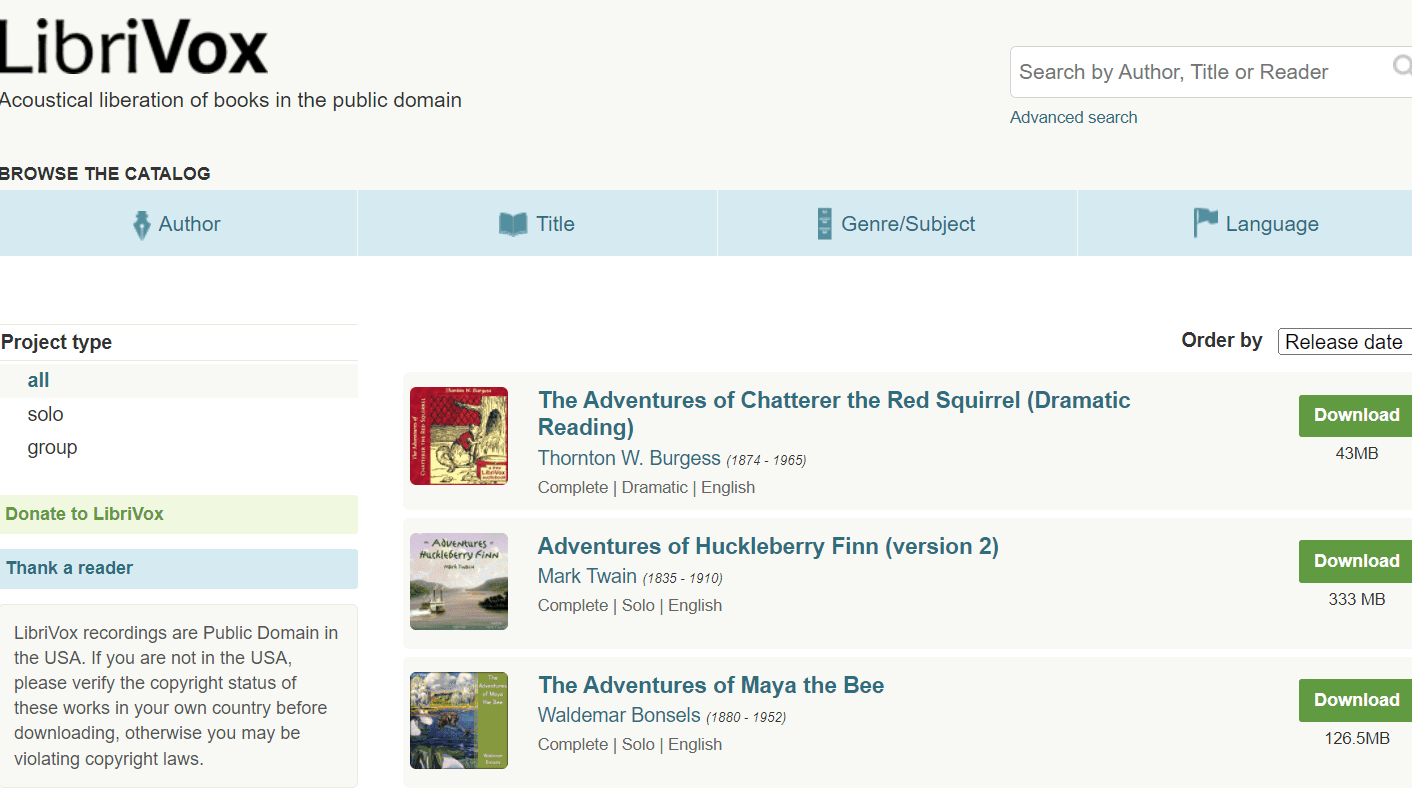Browse the catalog by Author tab
This screenshot has width=1412, height=794.
pos(178,223)
